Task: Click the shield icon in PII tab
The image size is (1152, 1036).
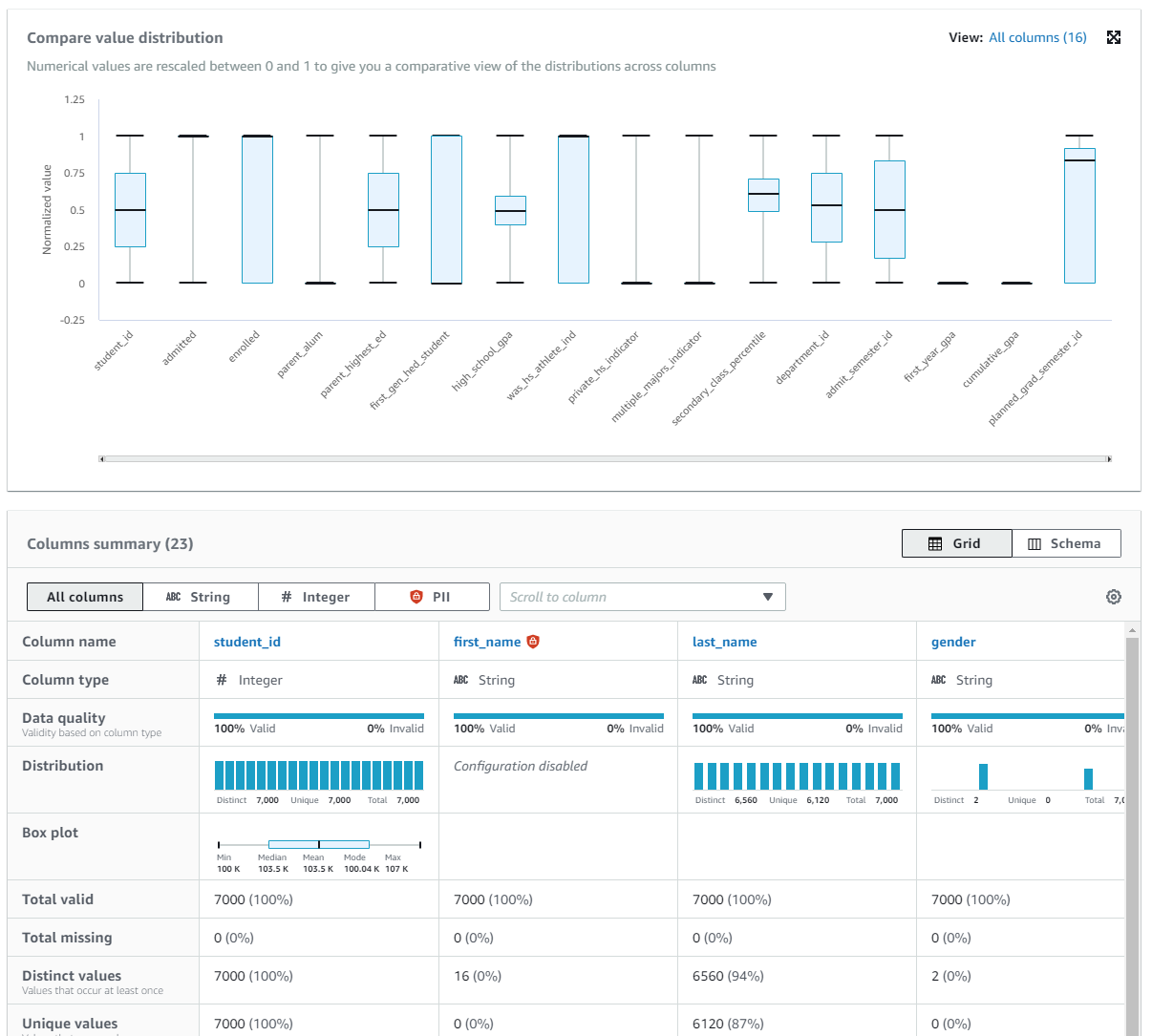Action: click(416, 597)
